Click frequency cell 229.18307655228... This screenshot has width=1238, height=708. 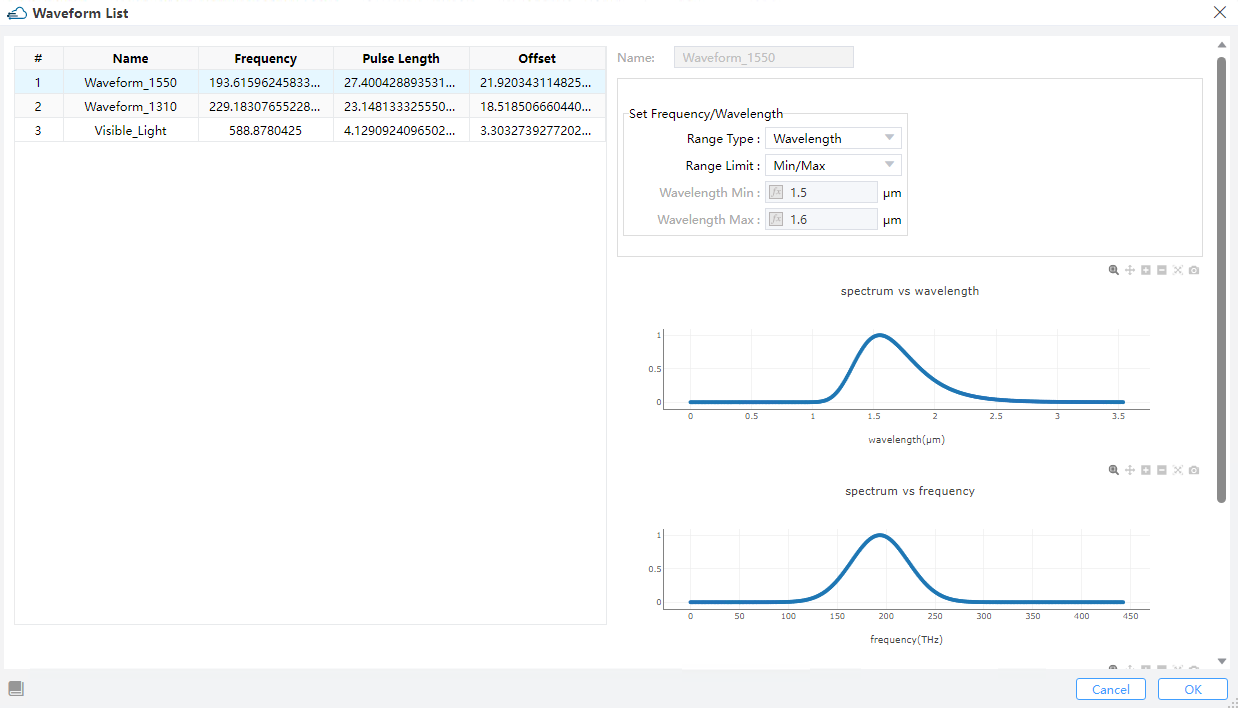pyautogui.click(x=266, y=106)
